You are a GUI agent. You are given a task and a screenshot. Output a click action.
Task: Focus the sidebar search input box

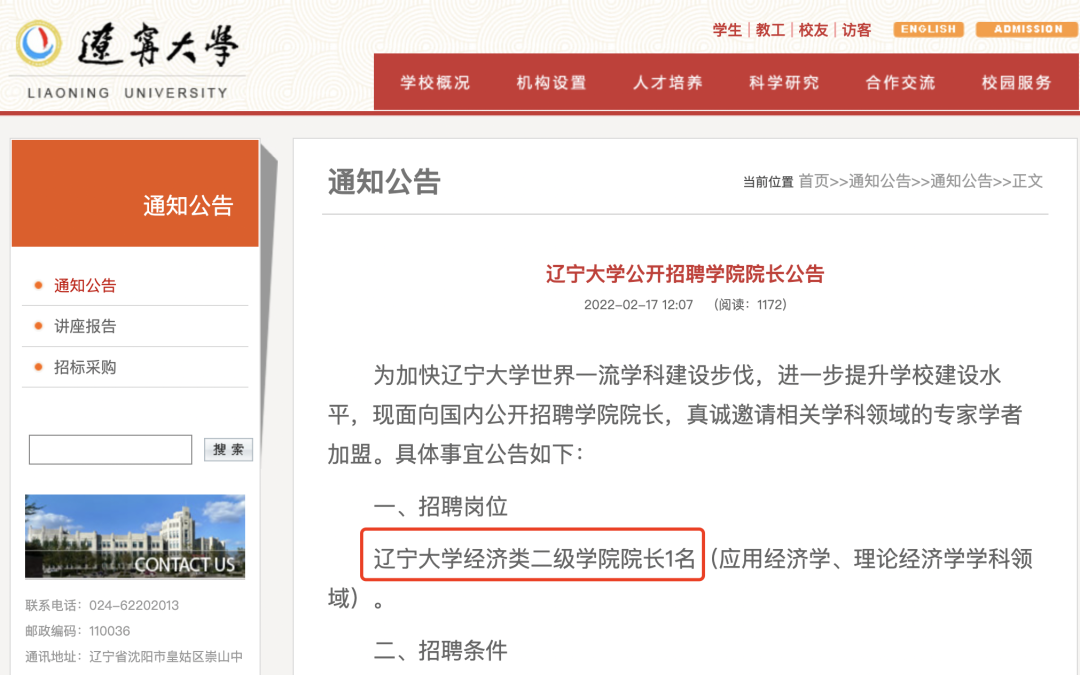click(x=110, y=450)
